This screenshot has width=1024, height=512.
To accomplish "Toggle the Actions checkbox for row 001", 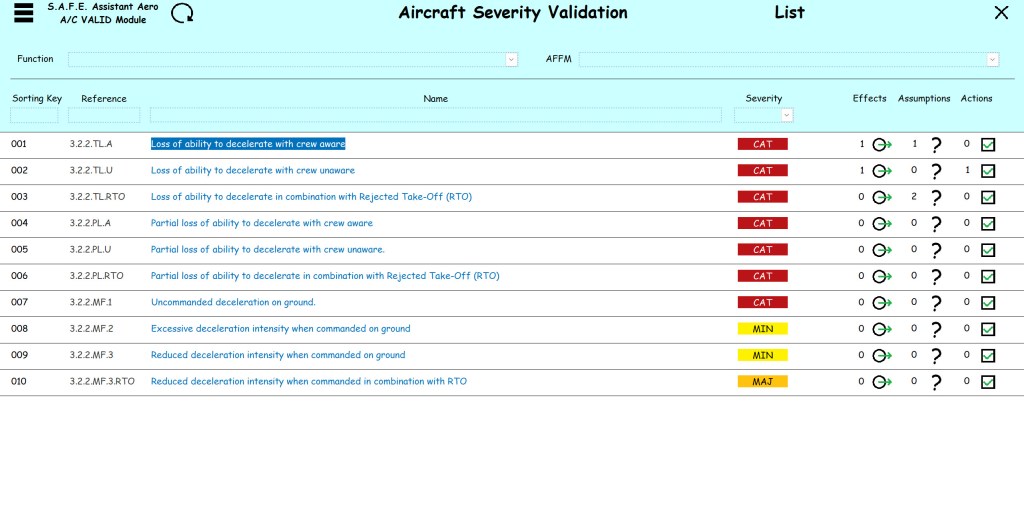I will point(988,144).
